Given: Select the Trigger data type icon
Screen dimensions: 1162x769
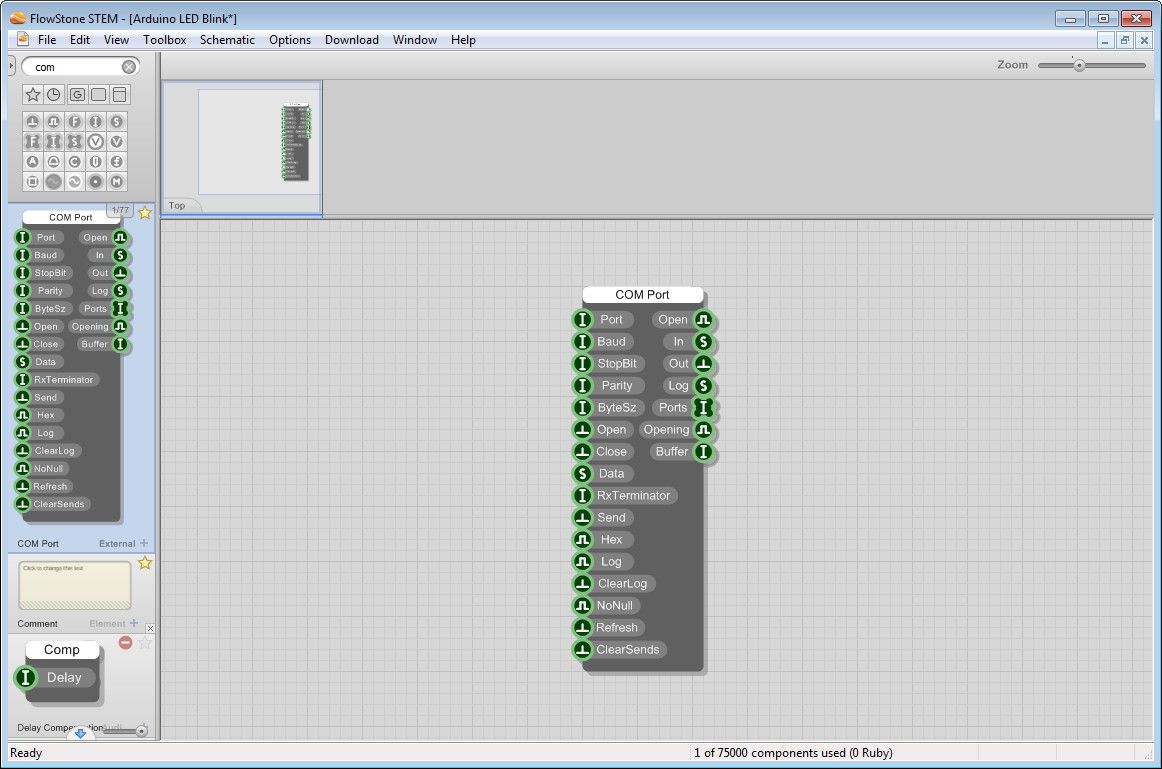Looking at the screenshot, I should 33,121.
